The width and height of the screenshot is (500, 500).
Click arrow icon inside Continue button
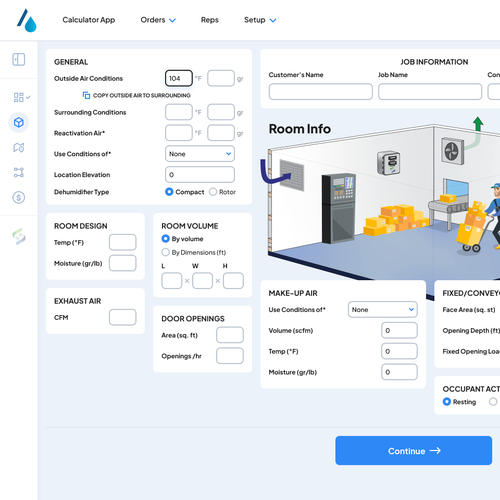pyautogui.click(x=435, y=451)
